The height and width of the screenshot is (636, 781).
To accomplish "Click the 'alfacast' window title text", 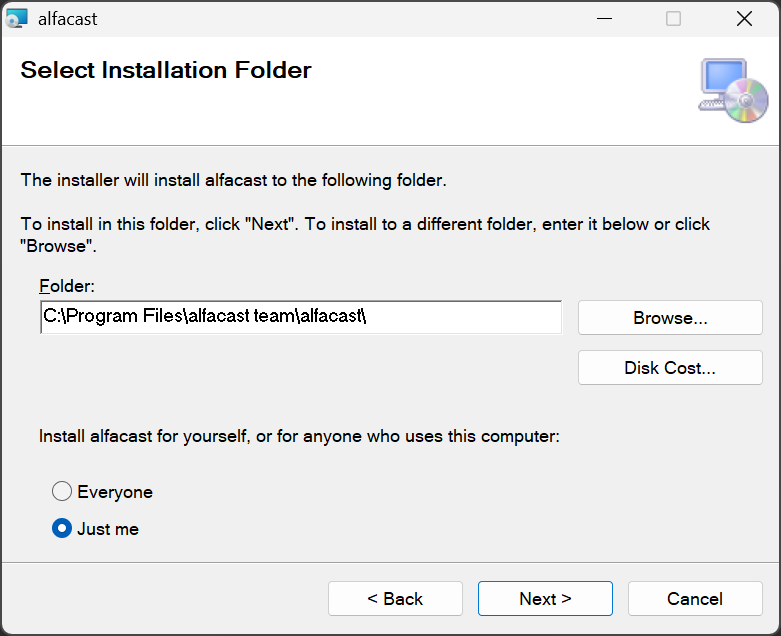I will pyautogui.click(x=68, y=19).
